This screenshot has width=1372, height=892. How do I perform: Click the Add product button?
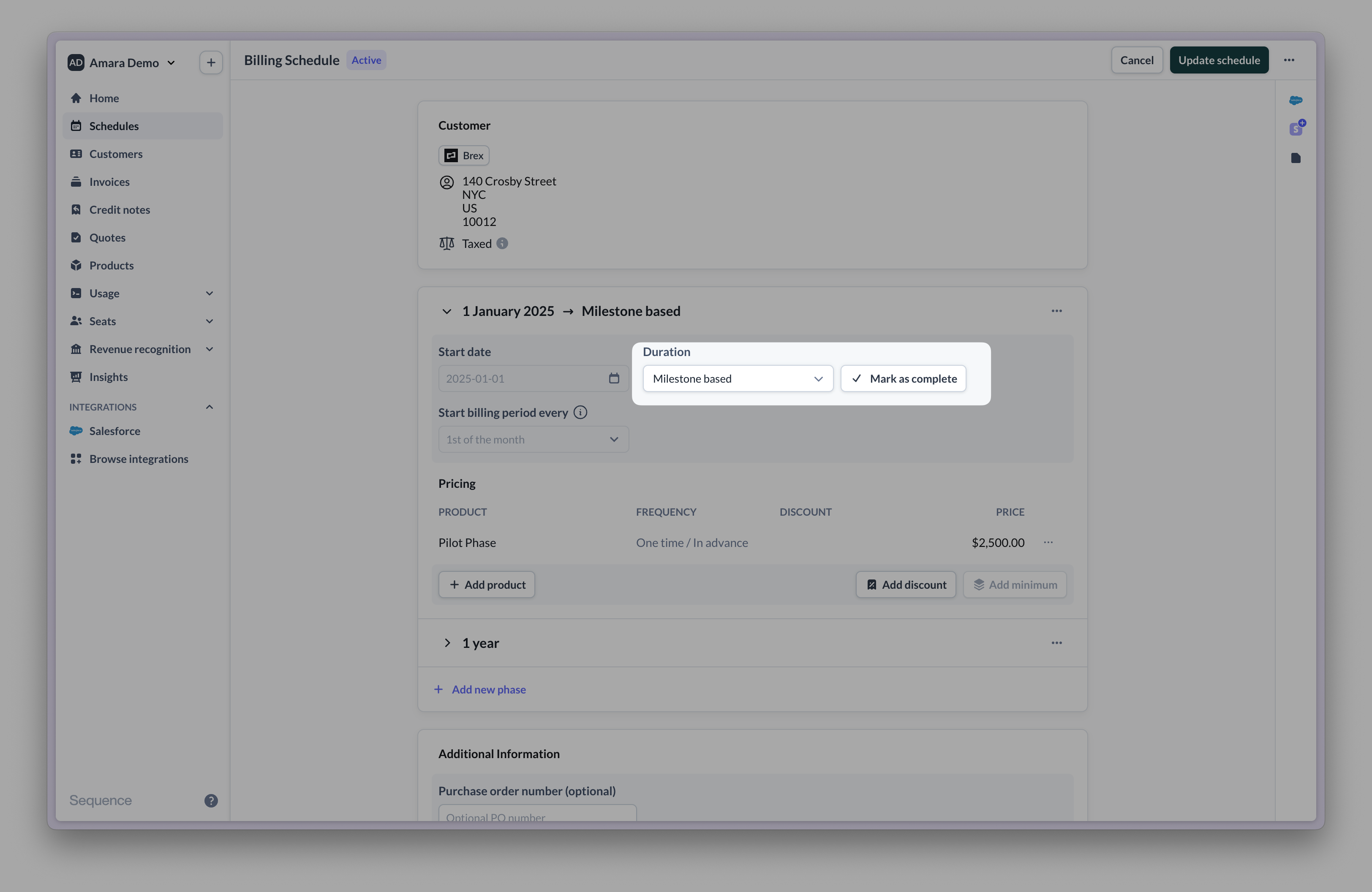click(x=487, y=585)
